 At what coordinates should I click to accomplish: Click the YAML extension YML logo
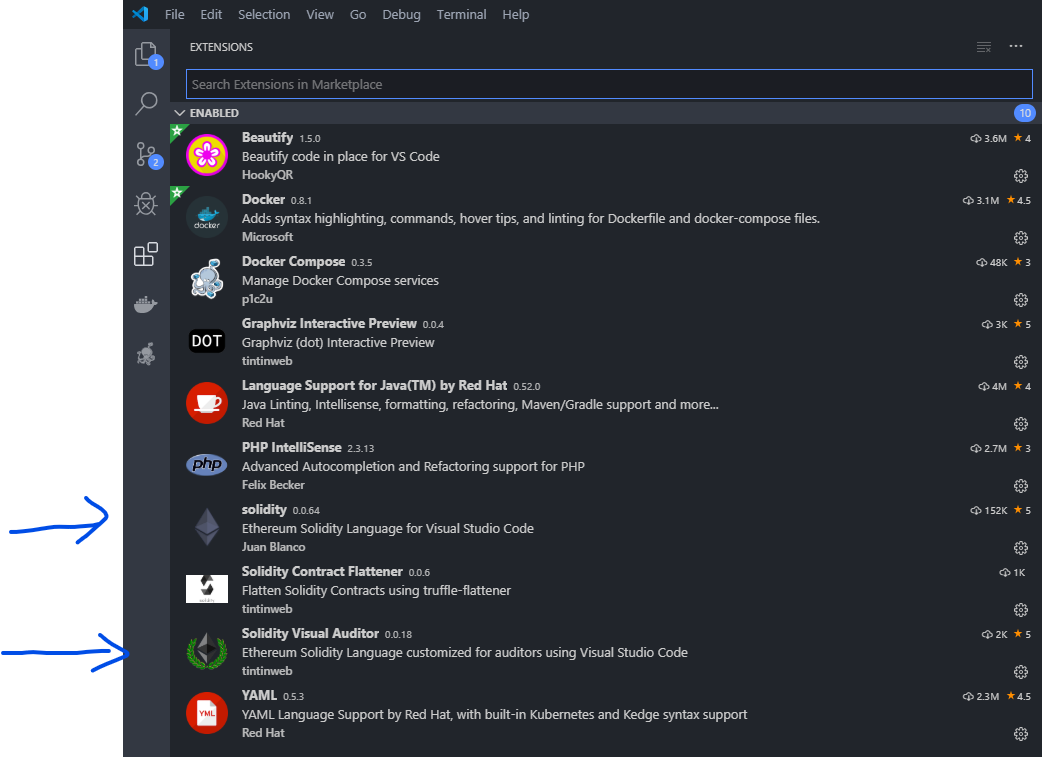[x=207, y=713]
